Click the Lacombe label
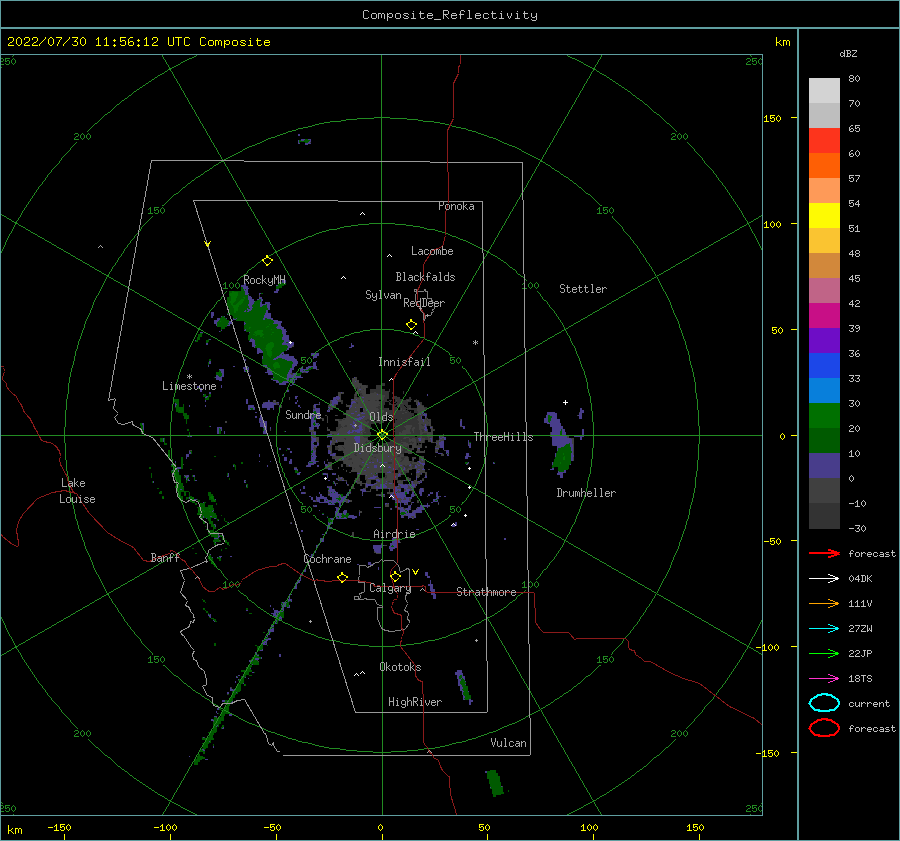The height and width of the screenshot is (841, 900). tap(432, 251)
